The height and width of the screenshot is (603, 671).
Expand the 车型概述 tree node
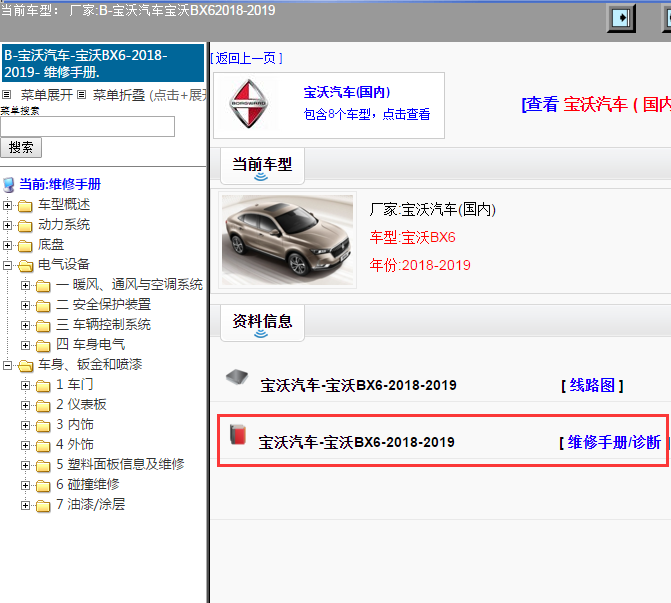[7, 205]
